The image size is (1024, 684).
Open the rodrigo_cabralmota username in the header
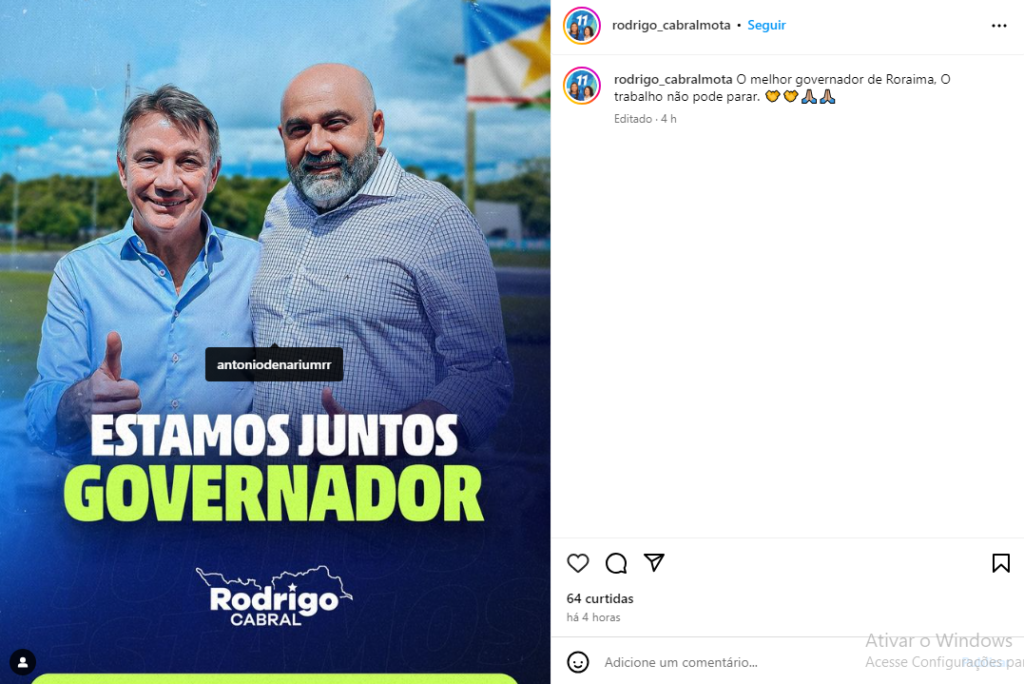pyautogui.click(x=671, y=25)
